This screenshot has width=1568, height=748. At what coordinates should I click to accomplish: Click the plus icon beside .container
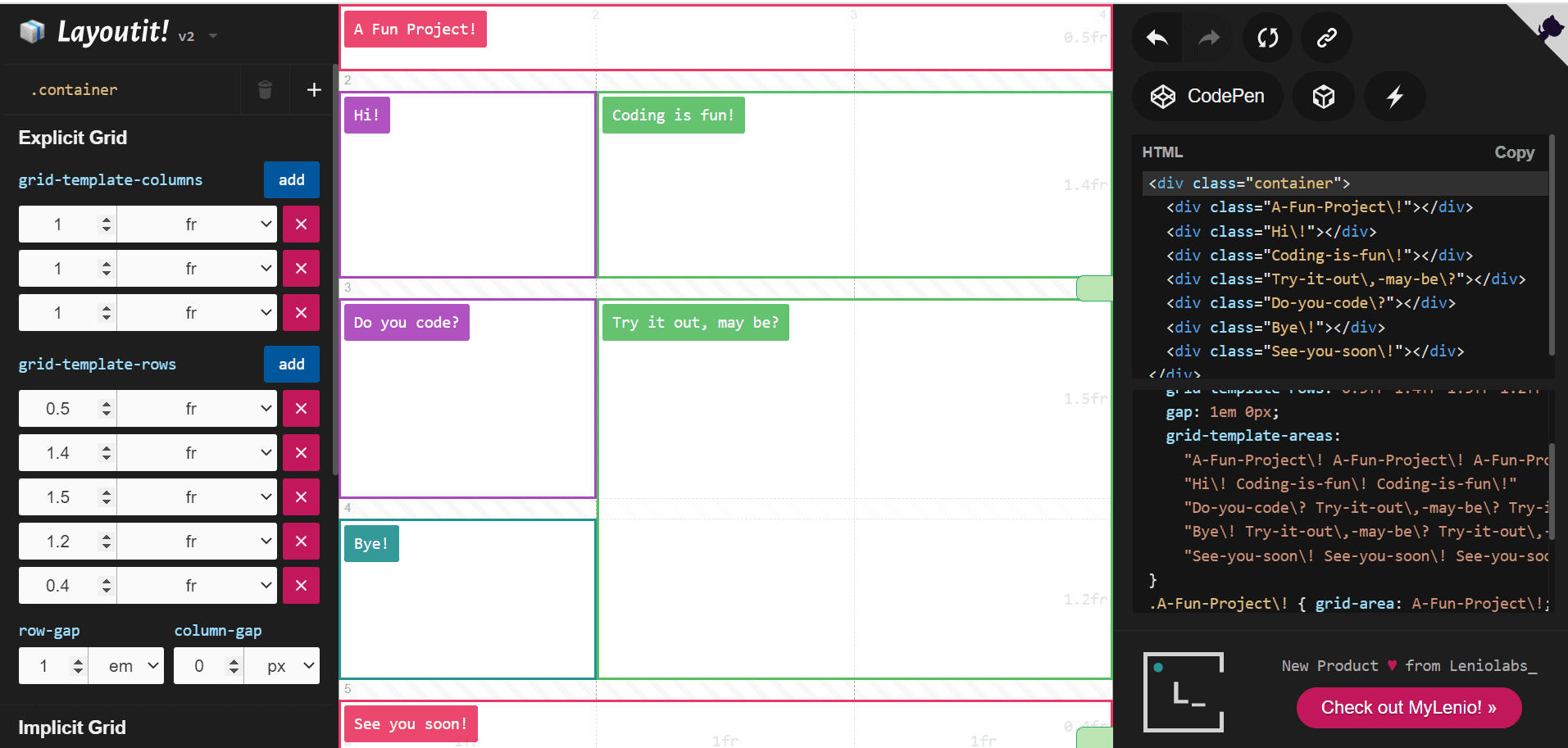(x=314, y=90)
